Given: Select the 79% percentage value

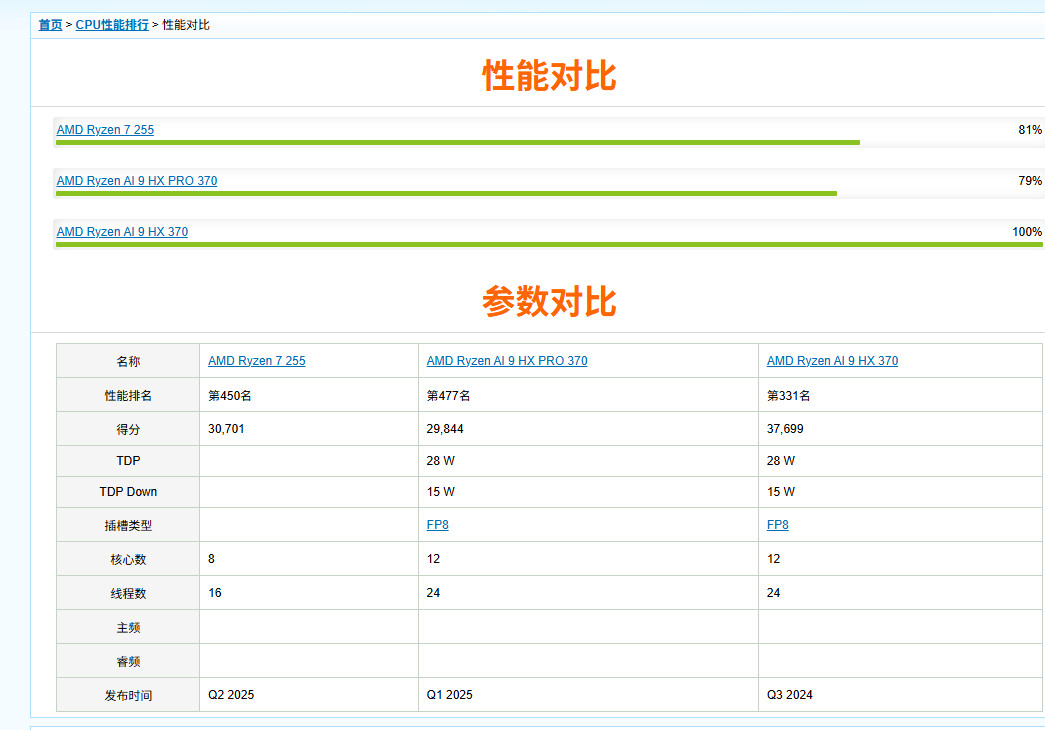Looking at the screenshot, I should pyautogui.click(x=1030, y=181).
